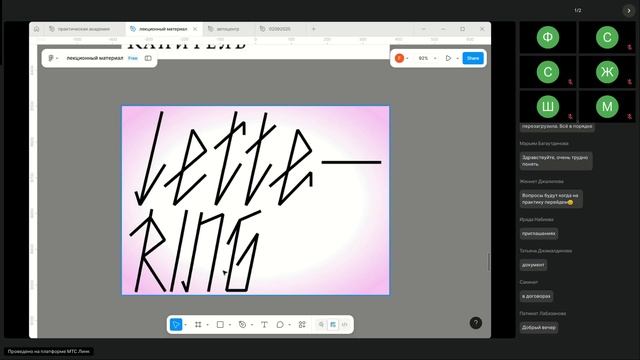Click participant tile with letter Ф
Screen dimensions: 640x360
pos(548,37)
